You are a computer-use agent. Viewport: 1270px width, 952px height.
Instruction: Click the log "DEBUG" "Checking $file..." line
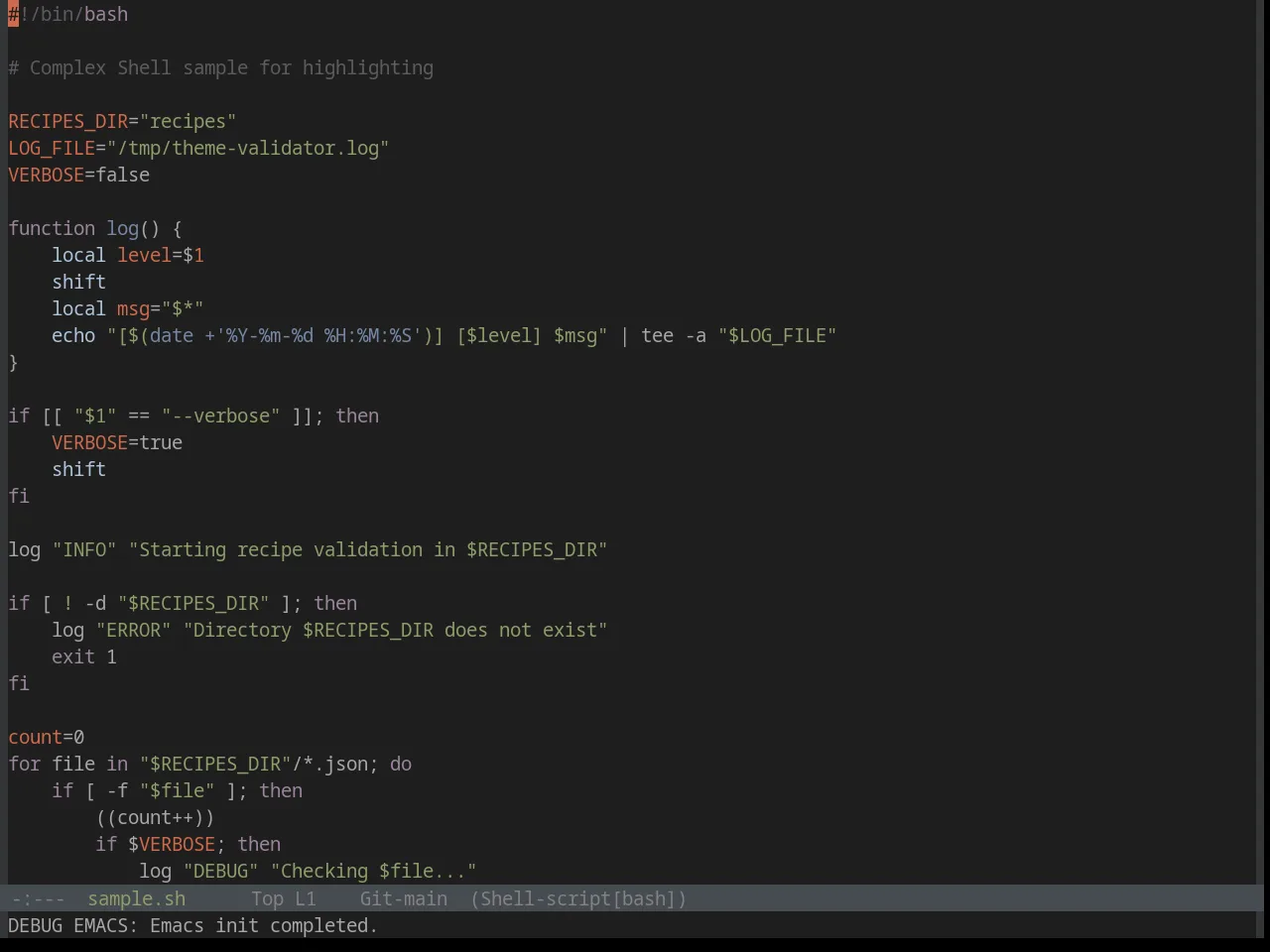coord(308,871)
